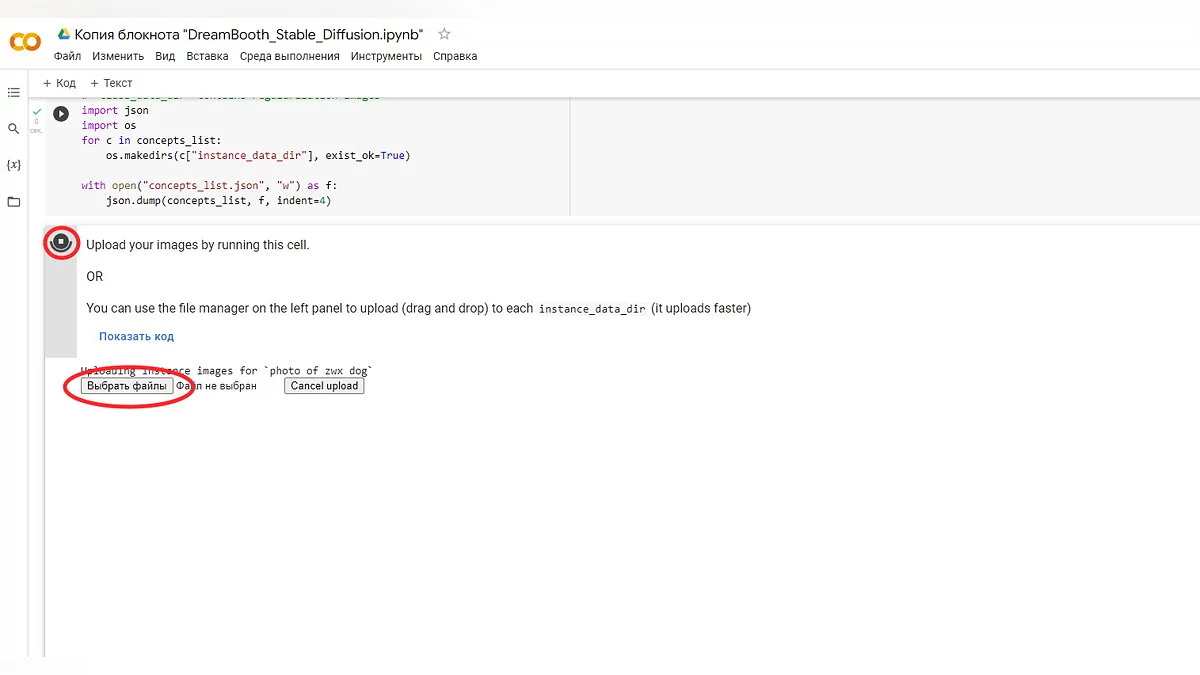1200x675 pixels.
Task: Click the notebook title DreamBooth_Stable_Diffusion.ipynb
Action: [x=249, y=34]
